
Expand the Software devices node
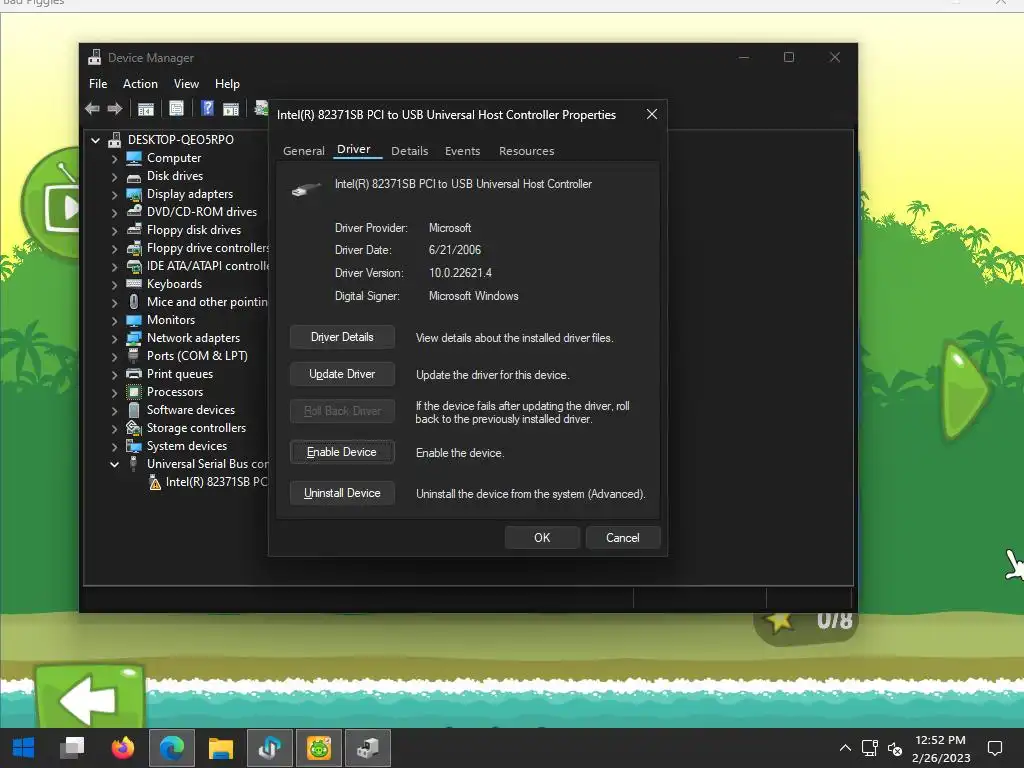coord(114,411)
